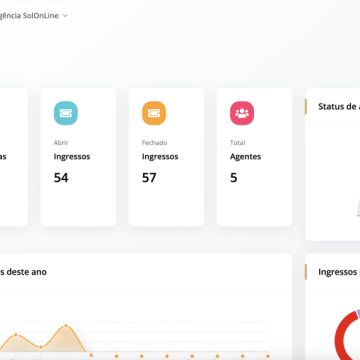Click 'Ingressos' heading under Fechado
This screenshot has height=360, width=360.
coord(160,157)
